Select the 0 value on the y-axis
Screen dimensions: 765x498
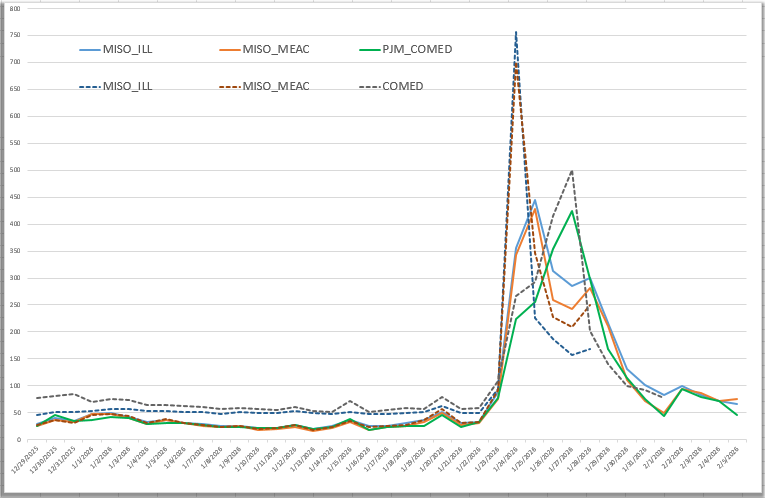click(17, 439)
